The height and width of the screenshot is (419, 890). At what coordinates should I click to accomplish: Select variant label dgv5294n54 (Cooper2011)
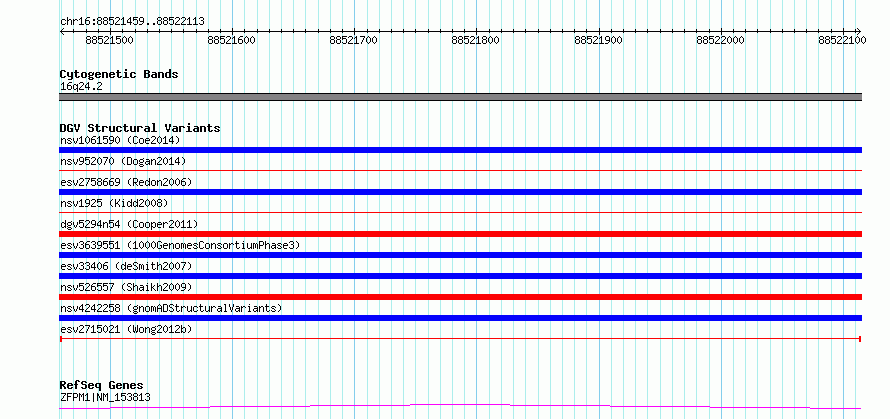[x=129, y=224]
